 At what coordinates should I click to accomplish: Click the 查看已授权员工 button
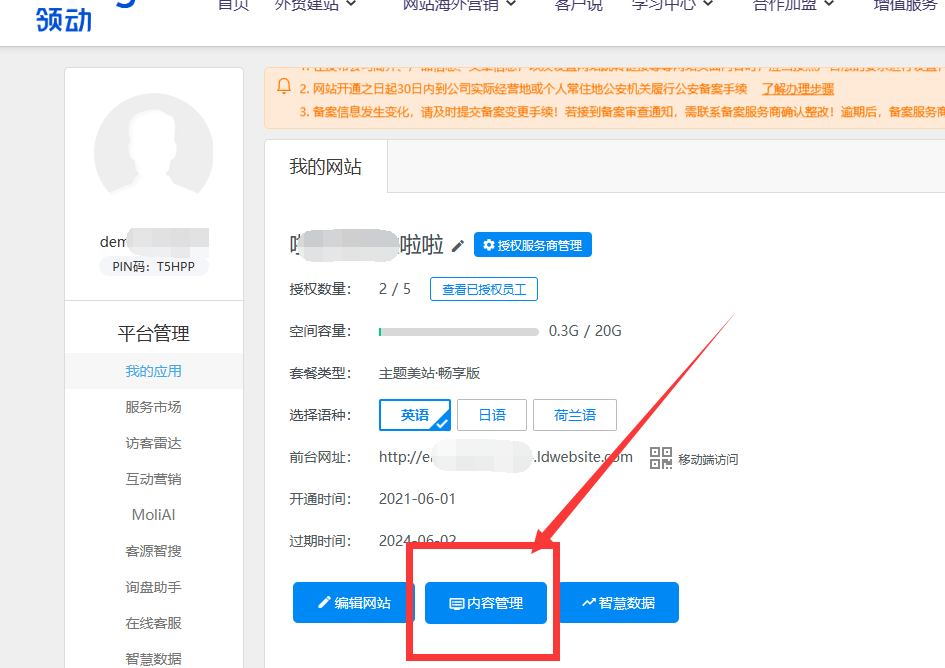pyautogui.click(x=484, y=289)
